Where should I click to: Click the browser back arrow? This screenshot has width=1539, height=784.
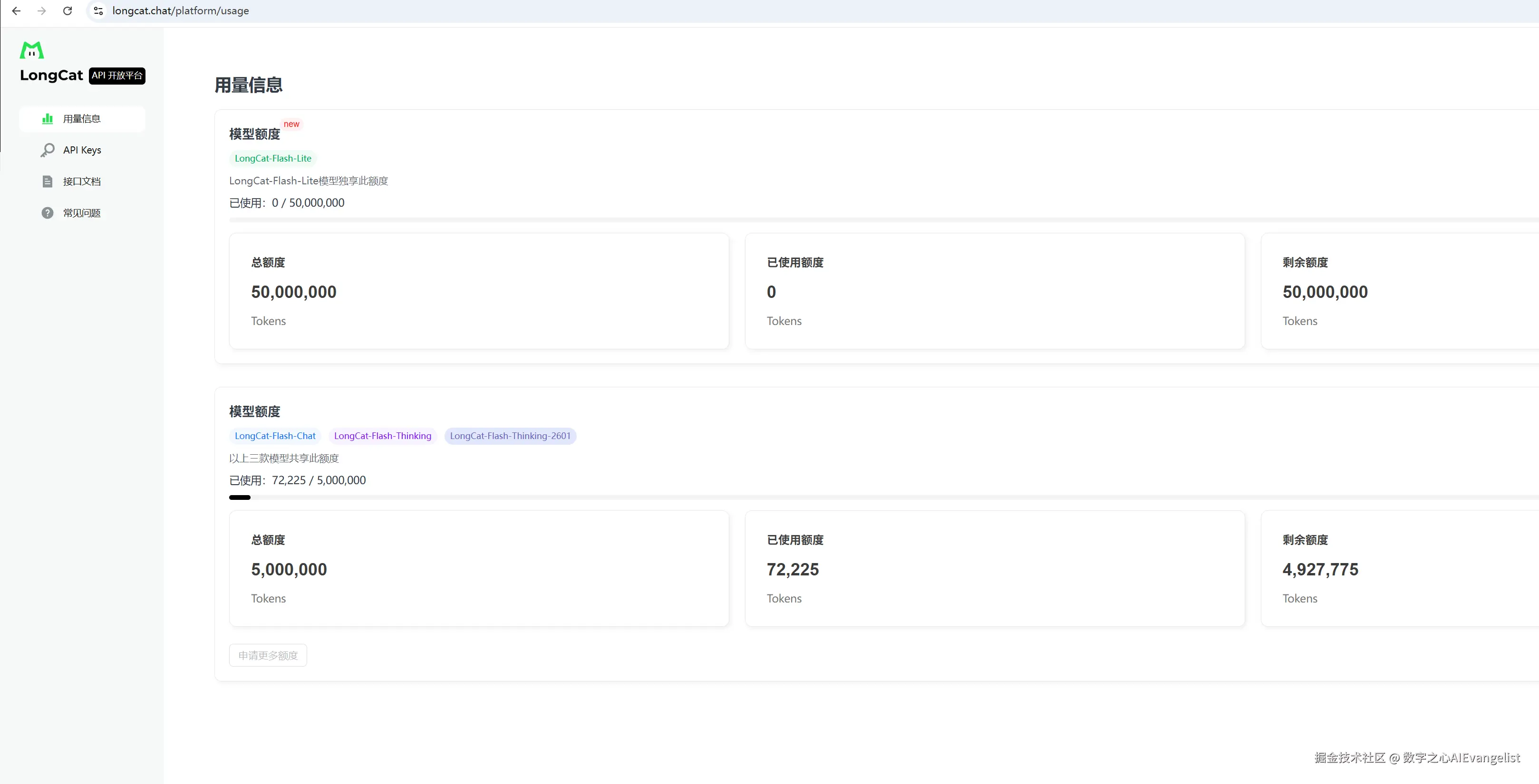pyautogui.click(x=16, y=11)
